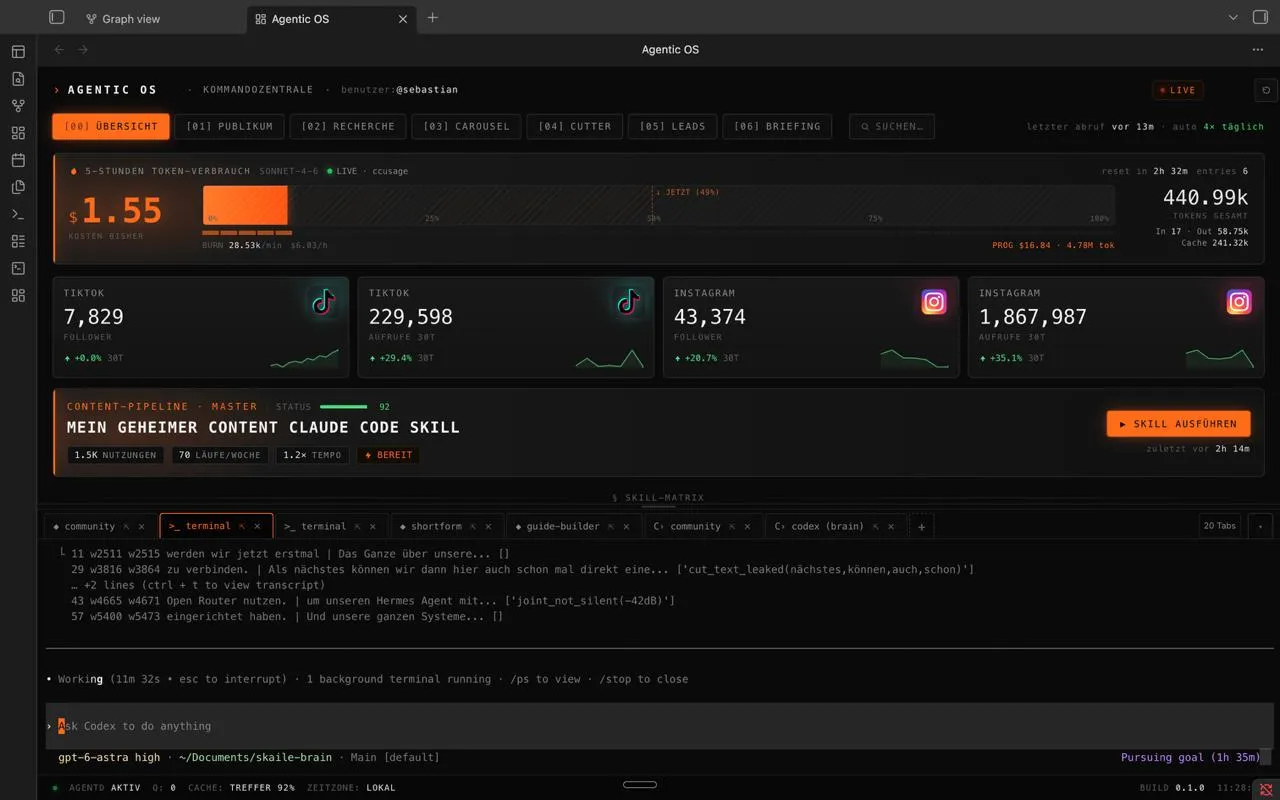
Task: Switch to the guide-builder tab
Action: tap(563, 527)
